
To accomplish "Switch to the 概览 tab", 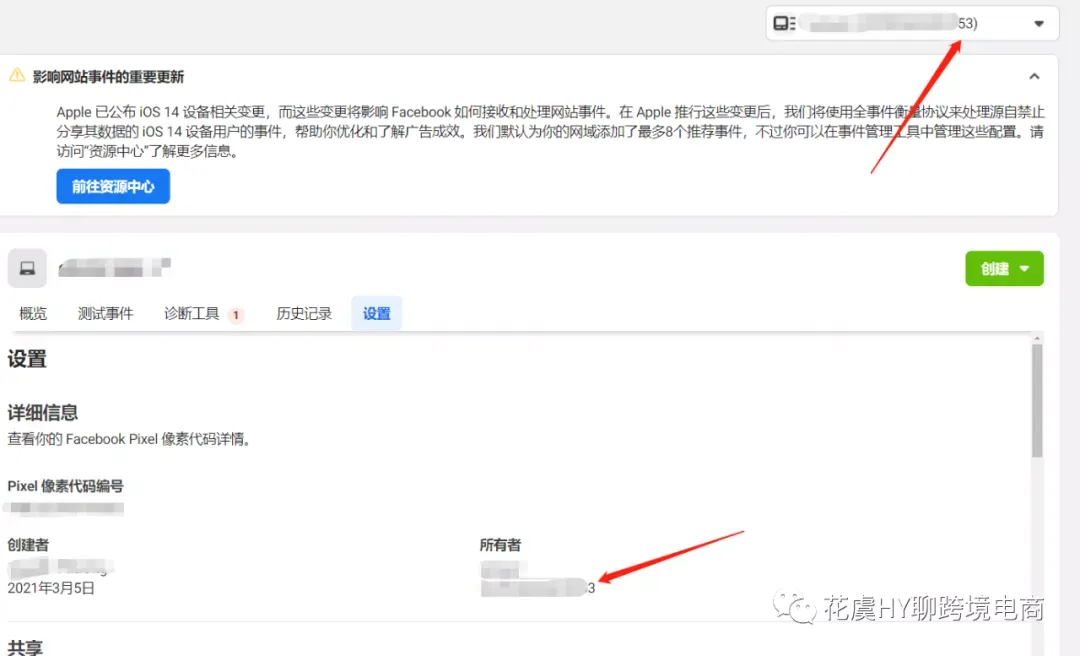I will (x=33, y=314).
